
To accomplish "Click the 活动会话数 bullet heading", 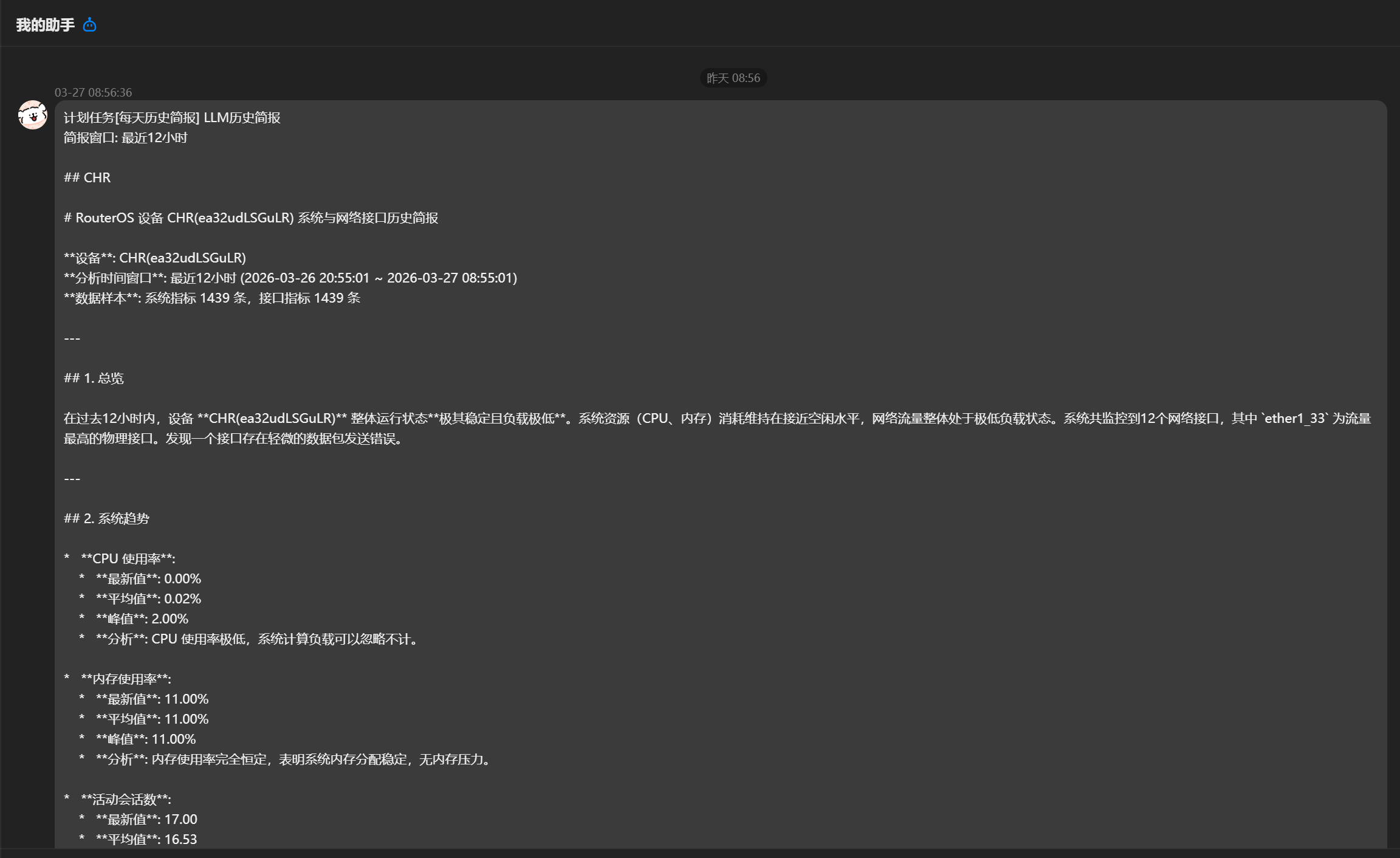I will [x=126, y=799].
